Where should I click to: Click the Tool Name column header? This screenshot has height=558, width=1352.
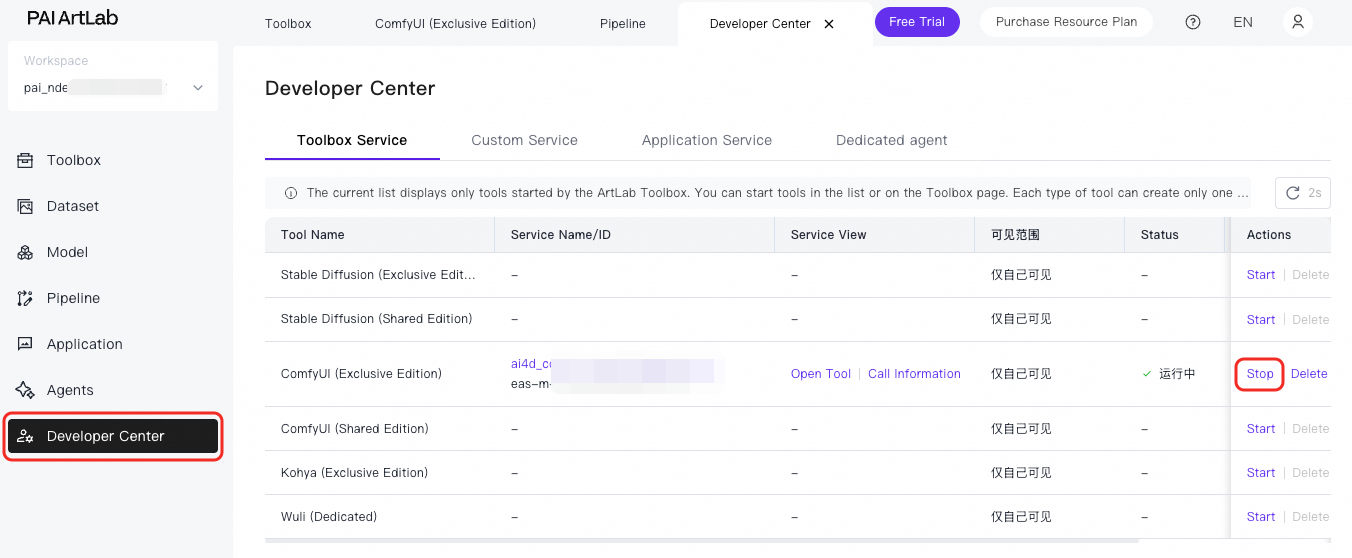[313, 235]
